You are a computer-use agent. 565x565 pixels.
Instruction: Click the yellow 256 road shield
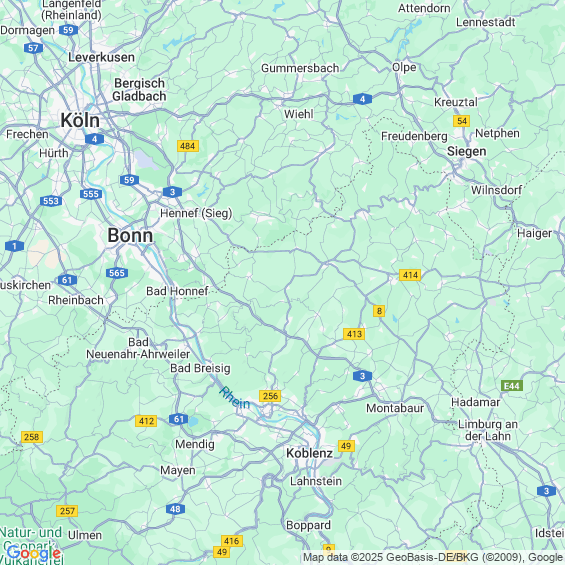[270, 396]
